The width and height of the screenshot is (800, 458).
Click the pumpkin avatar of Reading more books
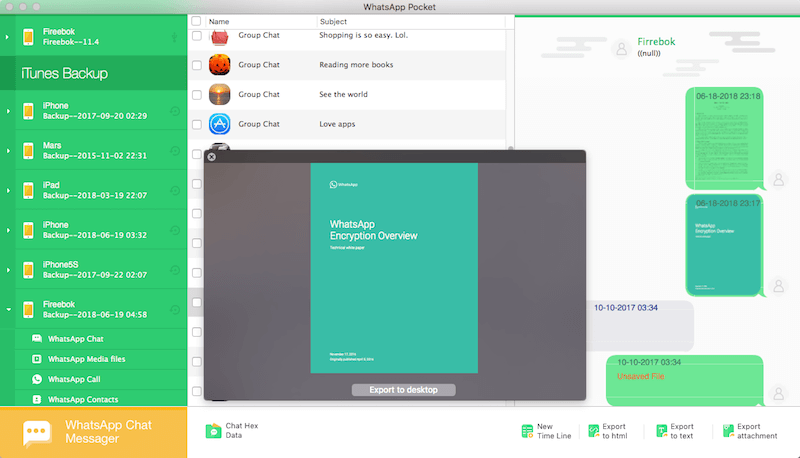[219, 65]
